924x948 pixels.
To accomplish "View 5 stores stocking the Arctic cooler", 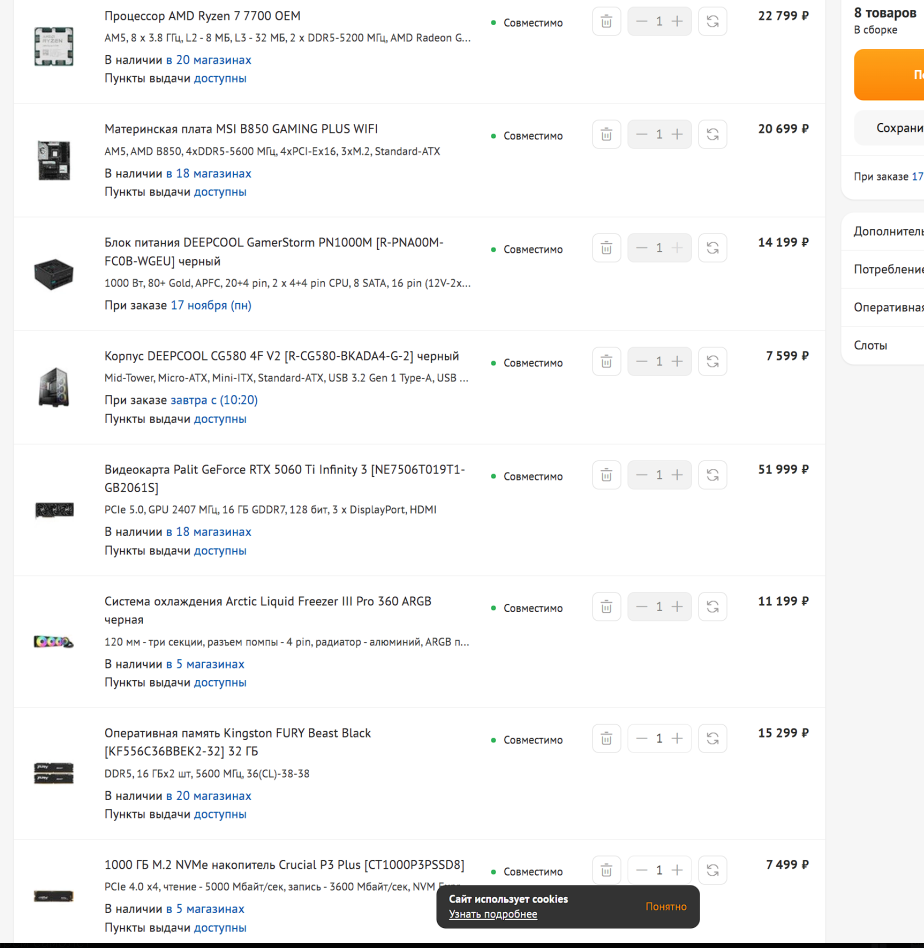I will [205, 664].
